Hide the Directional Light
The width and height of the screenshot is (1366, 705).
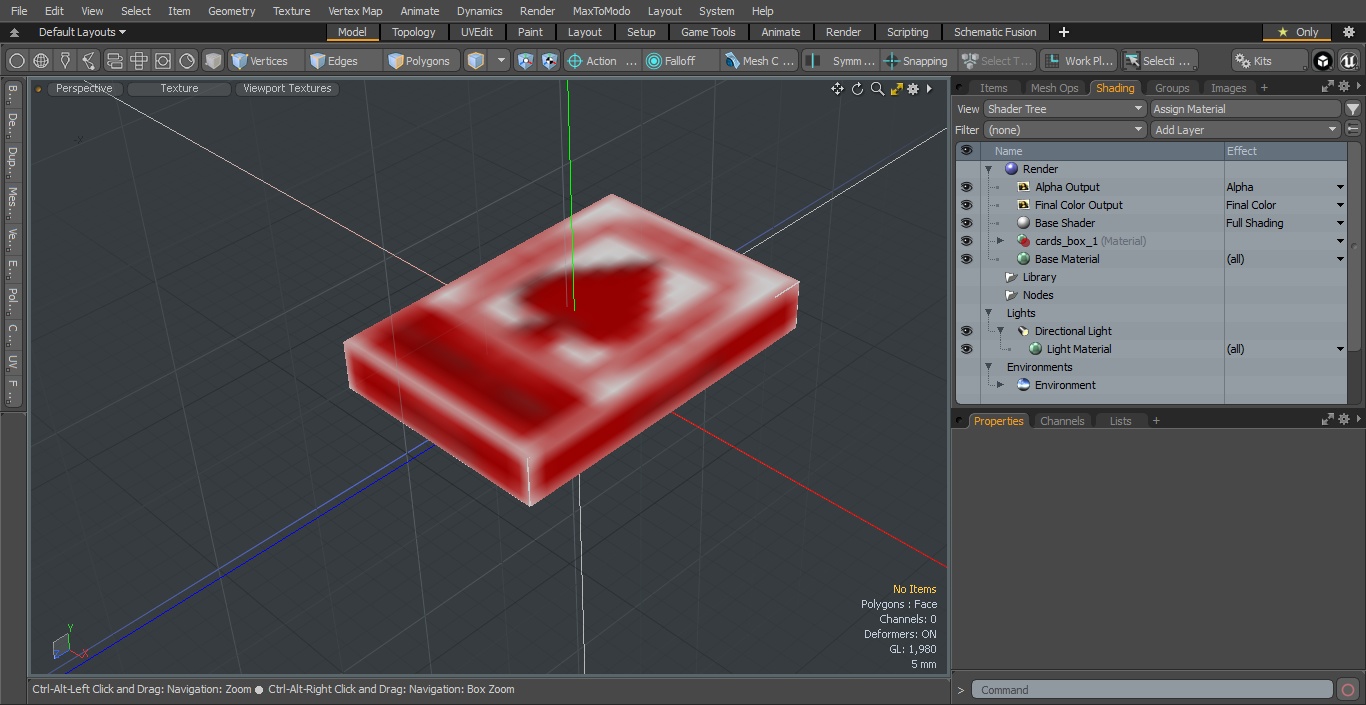coord(966,331)
